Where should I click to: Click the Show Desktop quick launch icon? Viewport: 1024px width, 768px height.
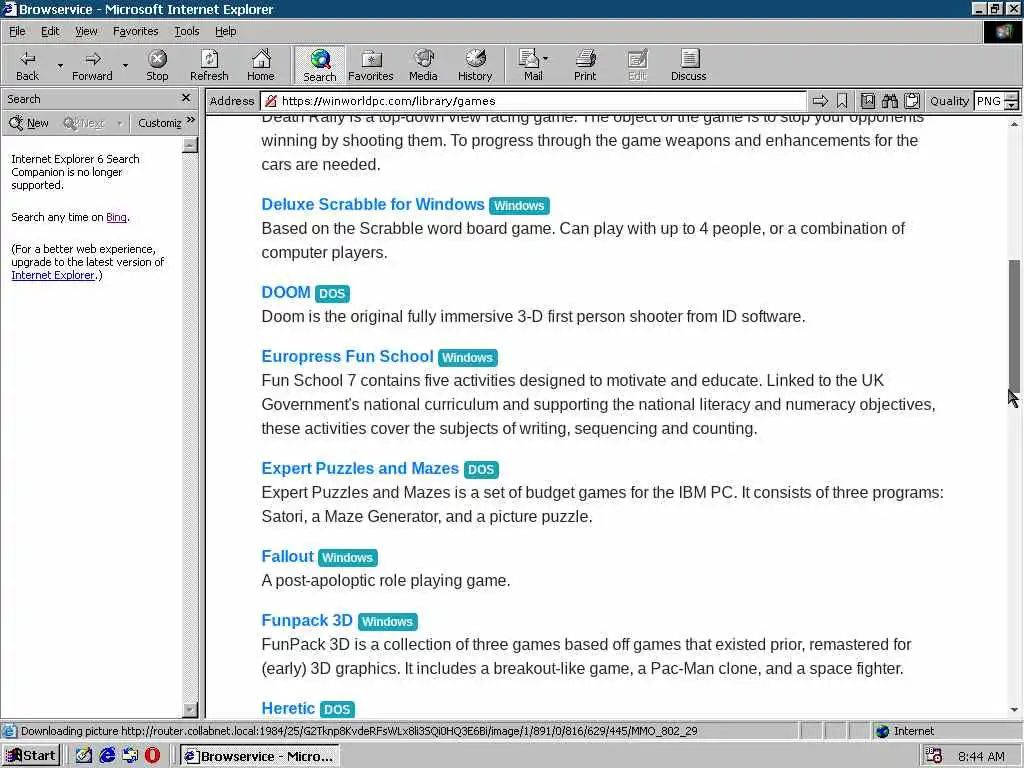[84, 756]
